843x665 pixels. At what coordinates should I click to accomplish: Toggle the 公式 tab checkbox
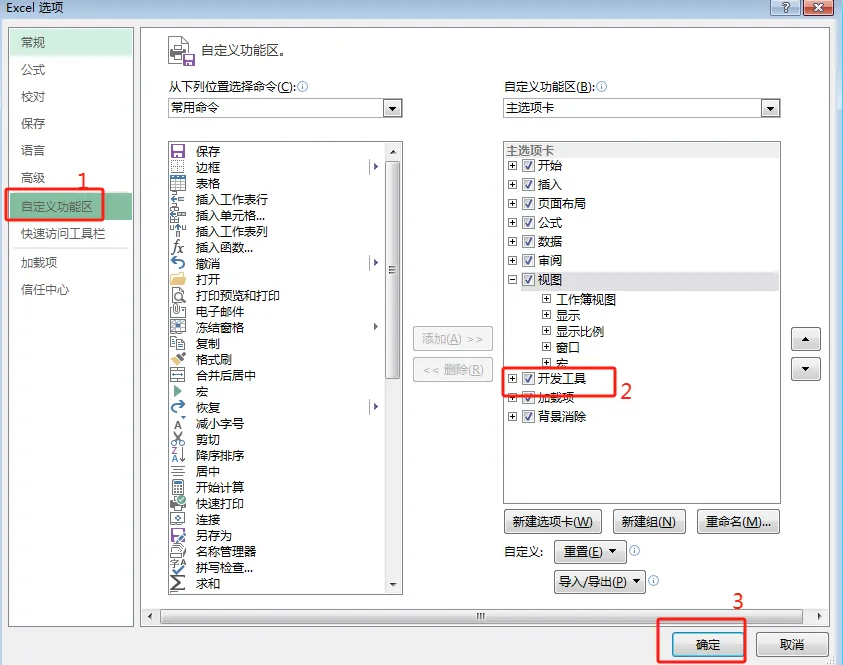(528, 223)
